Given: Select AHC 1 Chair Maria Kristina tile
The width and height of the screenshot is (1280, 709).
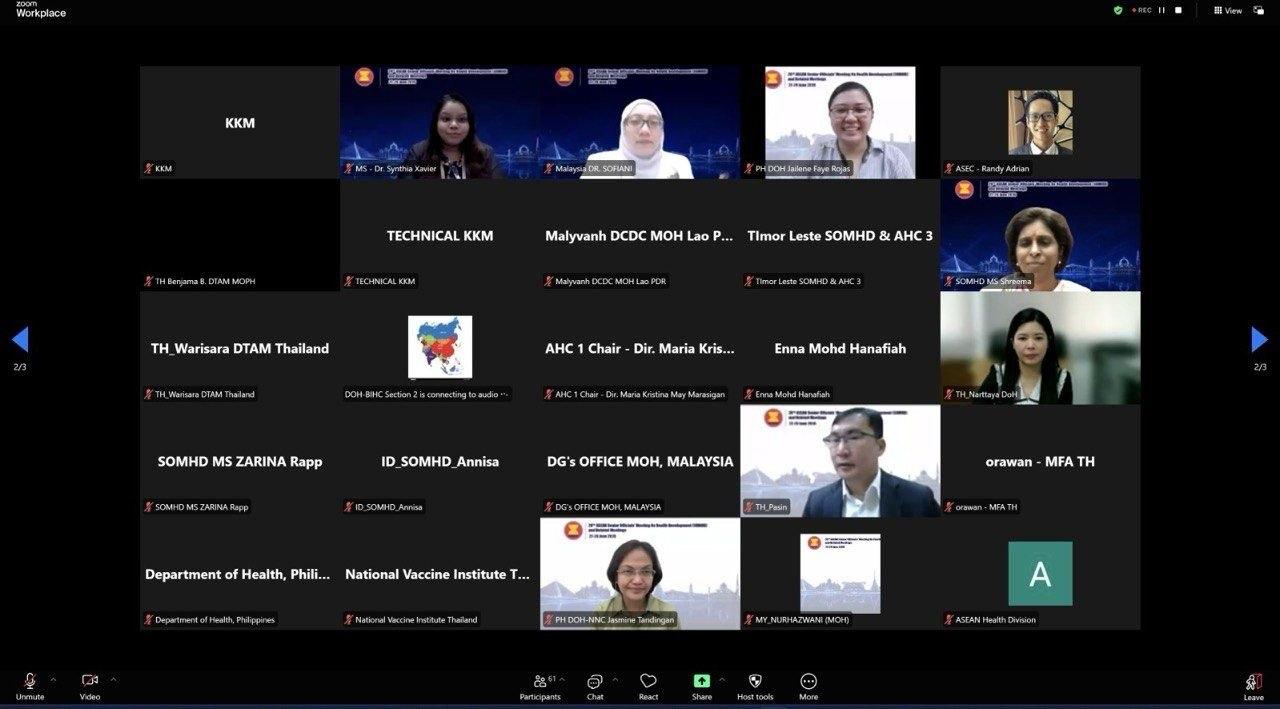Looking at the screenshot, I should click(640, 348).
